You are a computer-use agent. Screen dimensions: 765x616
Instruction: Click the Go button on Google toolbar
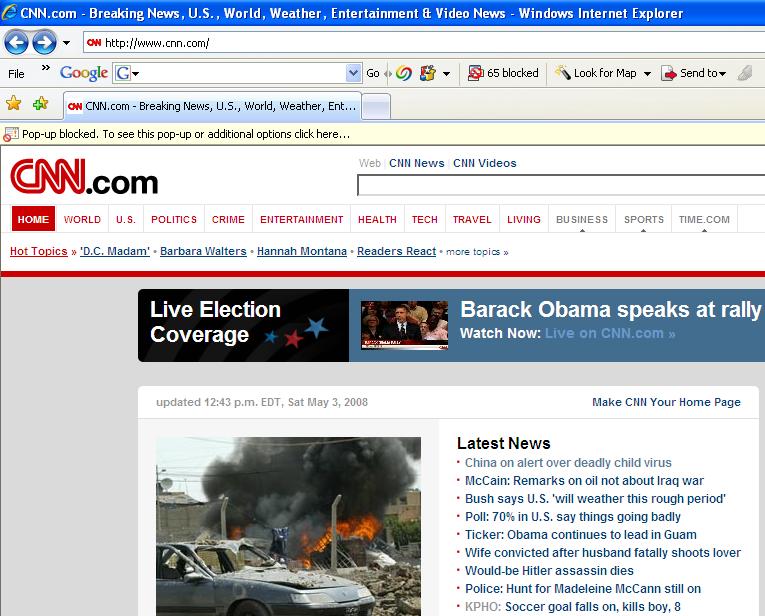click(372, 73)
